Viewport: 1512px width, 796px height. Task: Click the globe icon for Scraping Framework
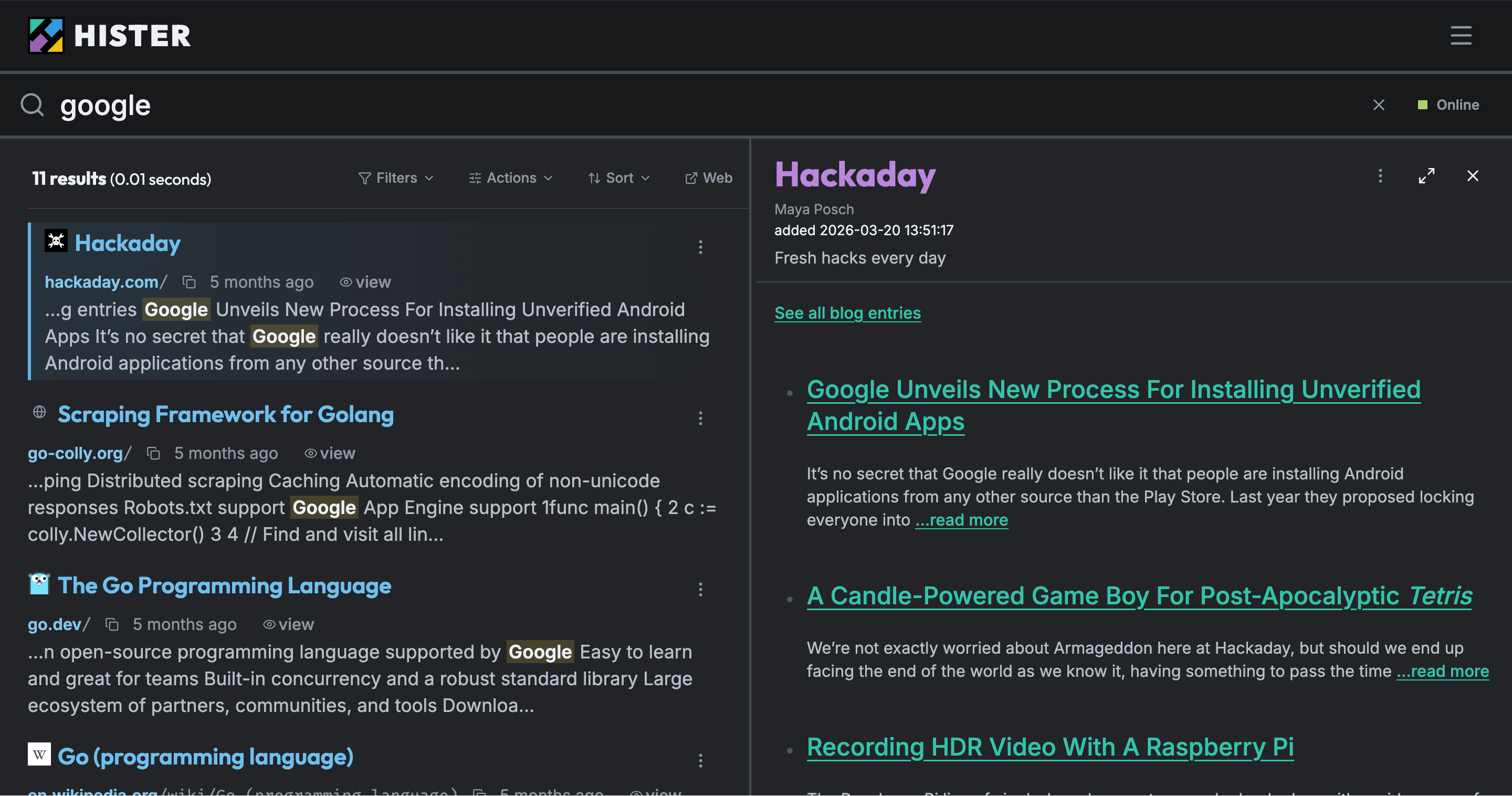[x=39, y=412]
